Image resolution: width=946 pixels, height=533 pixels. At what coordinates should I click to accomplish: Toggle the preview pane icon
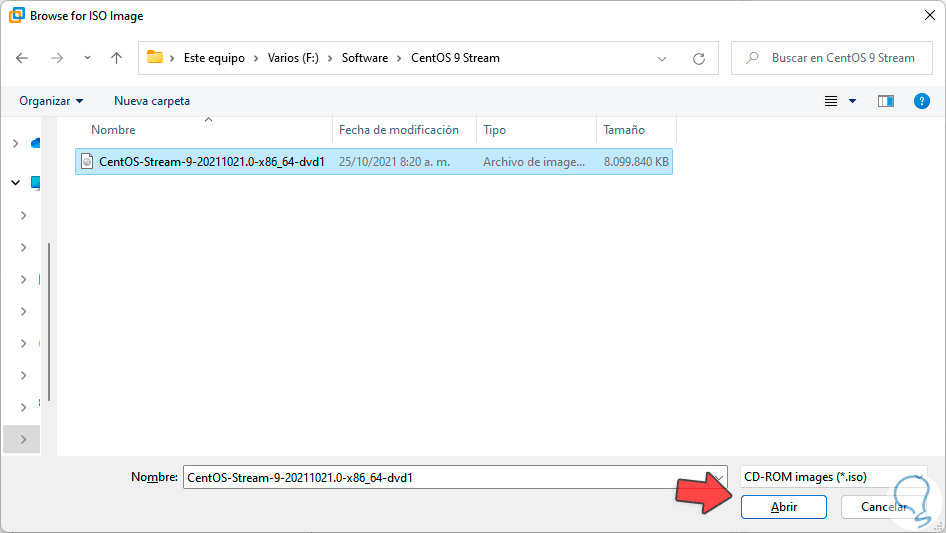[886, 101]
